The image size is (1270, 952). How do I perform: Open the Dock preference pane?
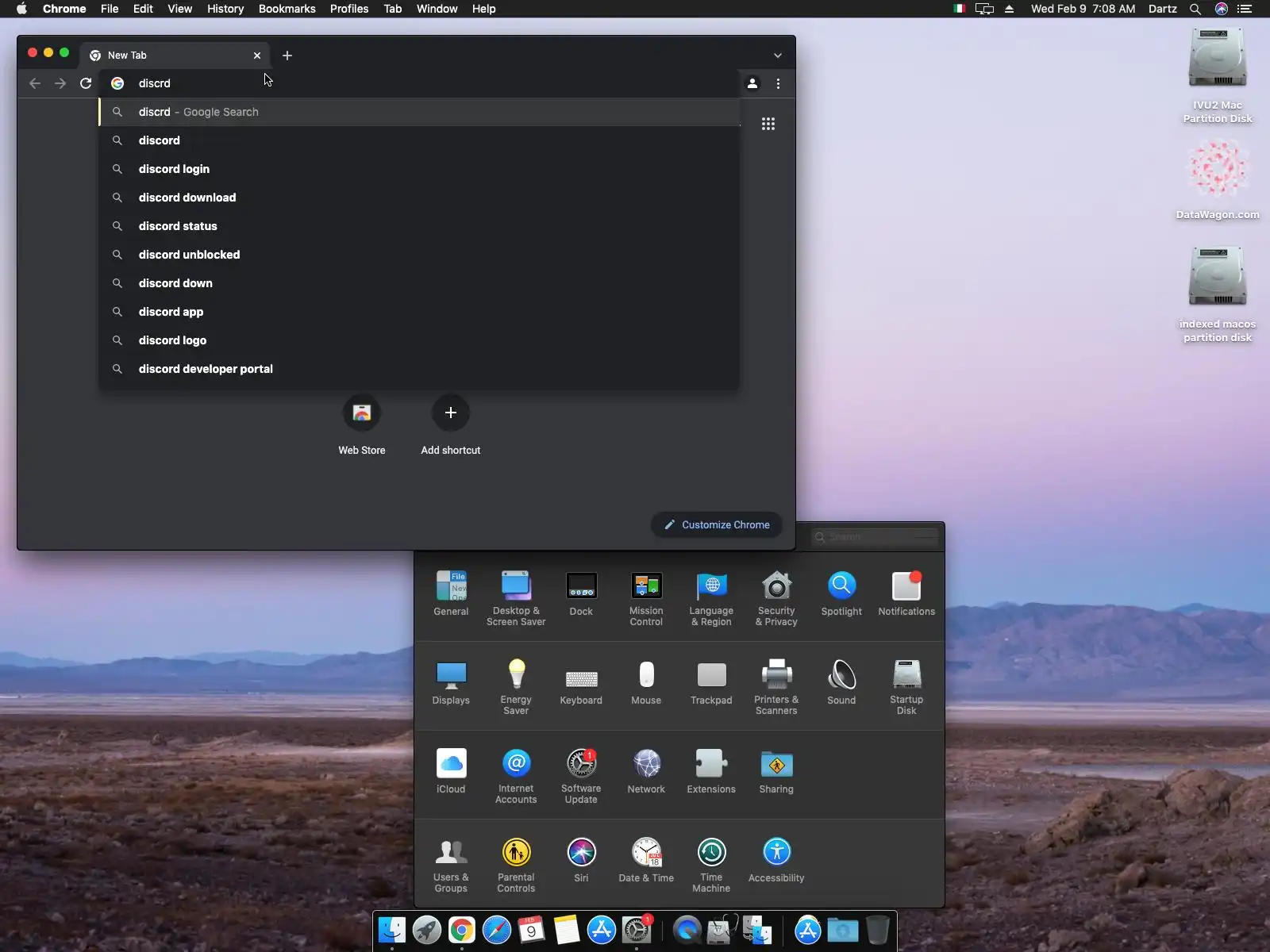click(581, 593)
